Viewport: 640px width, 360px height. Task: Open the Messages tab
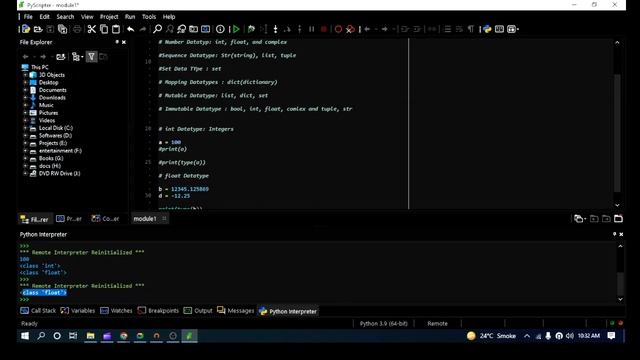point(236,311)
